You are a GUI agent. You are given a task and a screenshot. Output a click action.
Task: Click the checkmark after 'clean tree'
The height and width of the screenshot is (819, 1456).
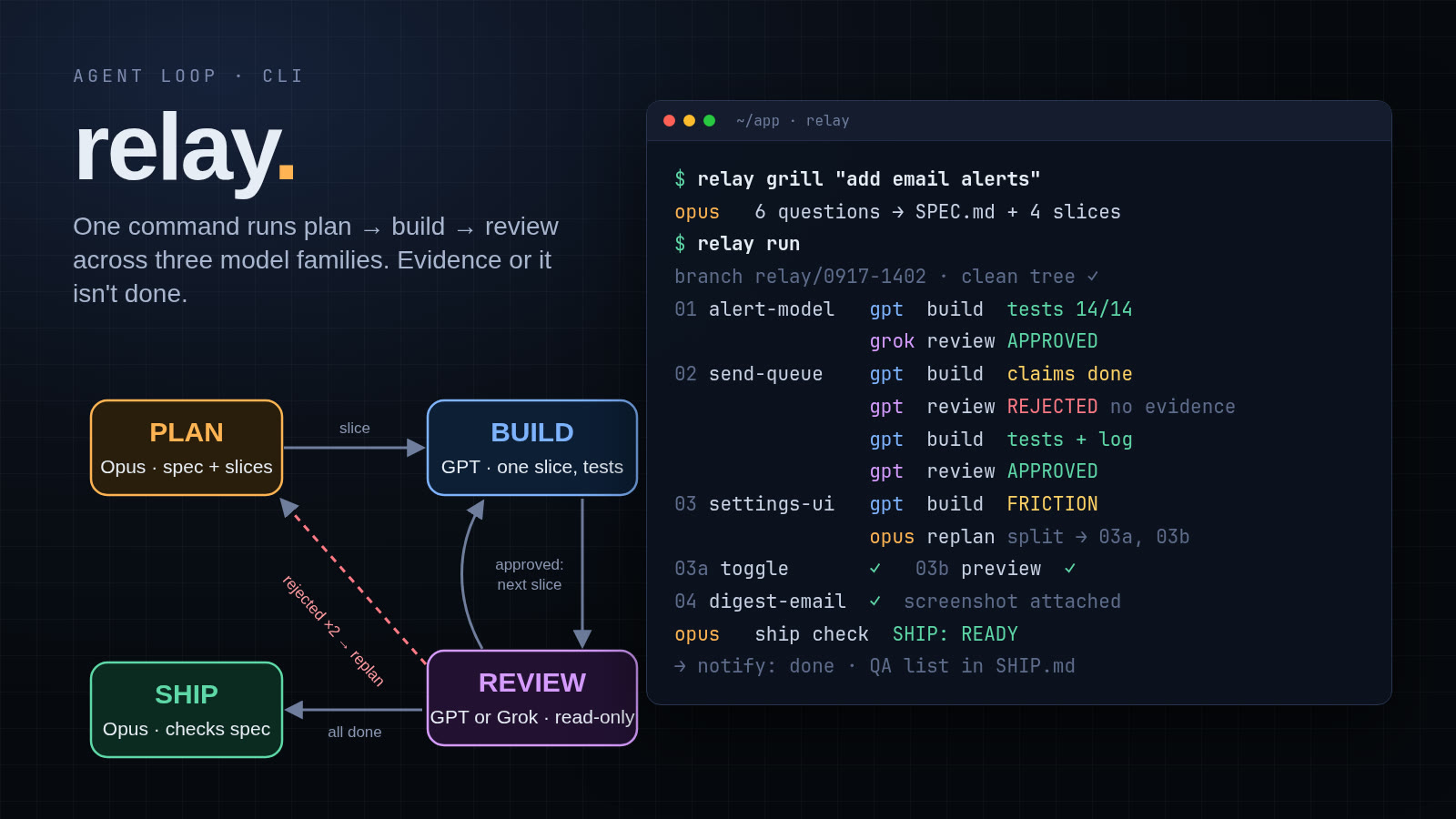[1093, 277]
